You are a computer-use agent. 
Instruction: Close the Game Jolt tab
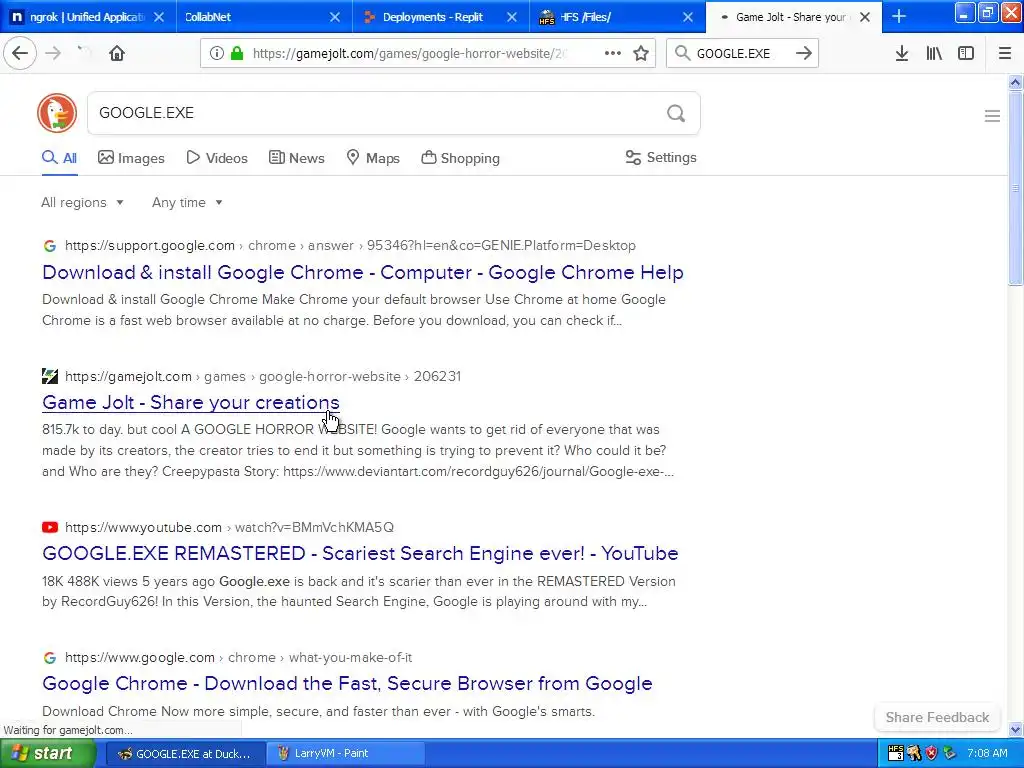pos(865,17)
